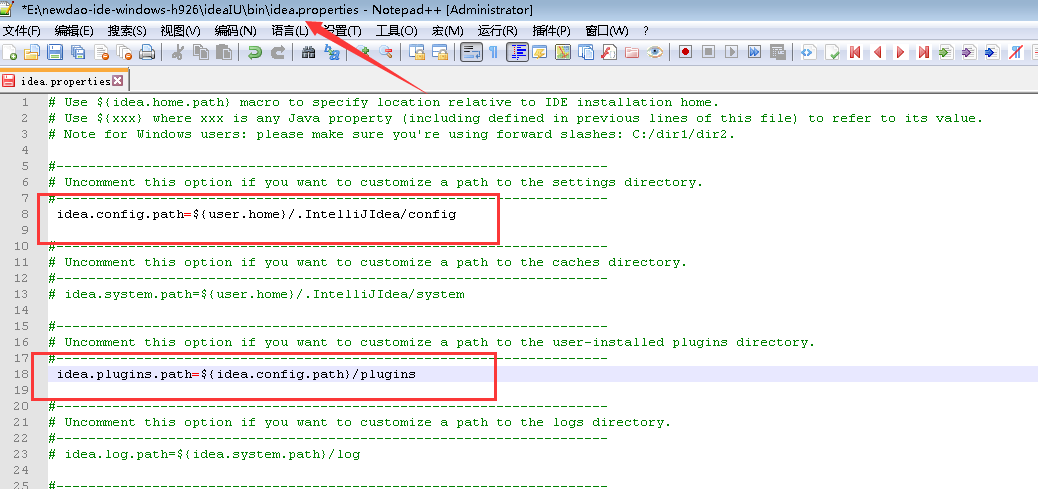
Task: Open the 宏(M) menu
Action: [448, 30]
